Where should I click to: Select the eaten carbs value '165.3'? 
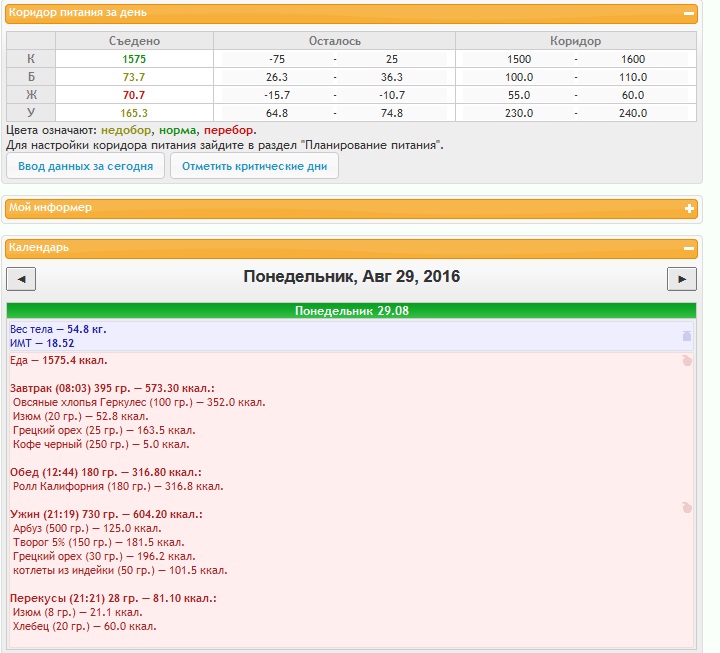coord(134,113)
